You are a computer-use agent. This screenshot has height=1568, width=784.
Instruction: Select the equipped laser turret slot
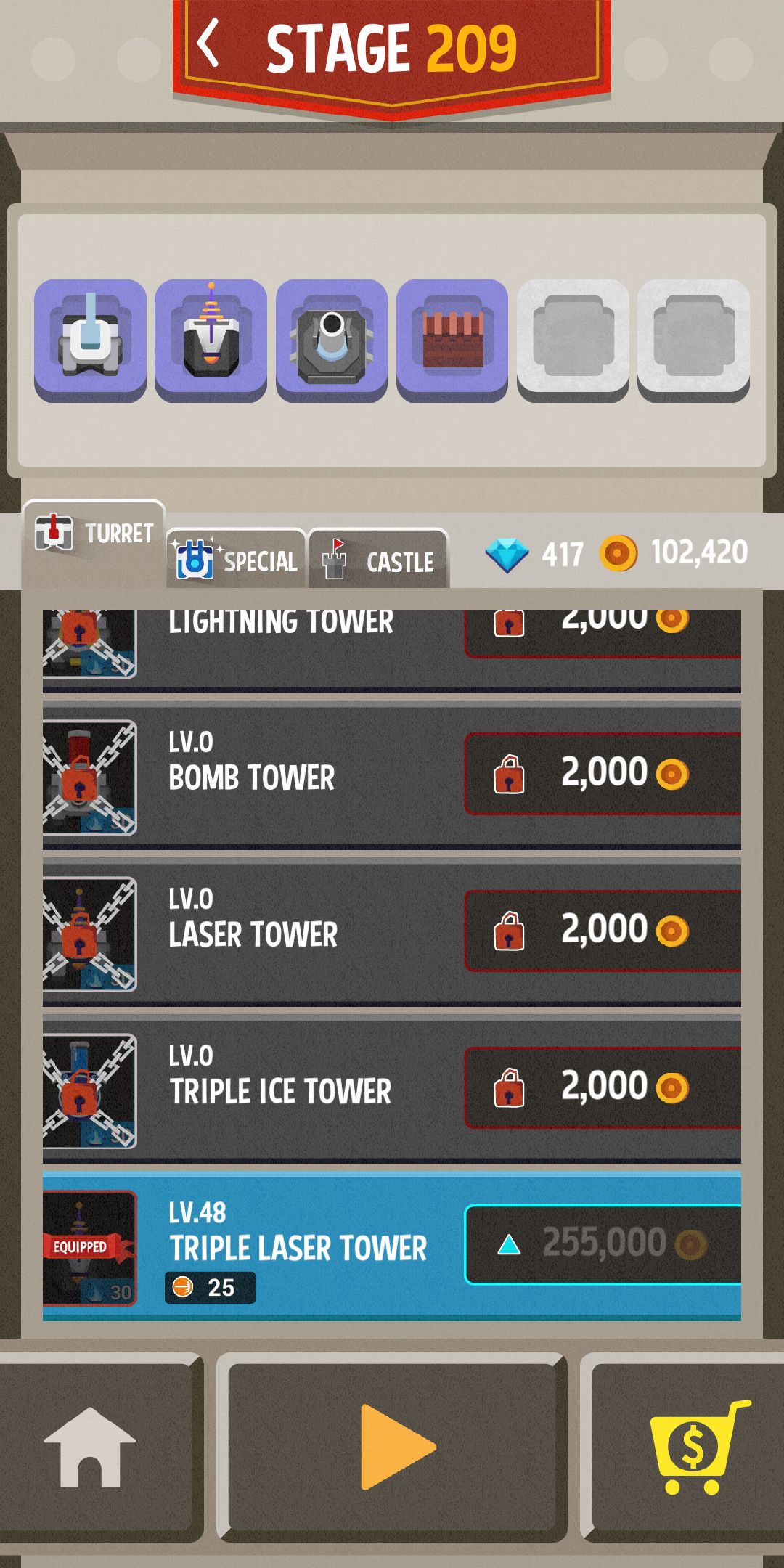[x=211, y=340]
